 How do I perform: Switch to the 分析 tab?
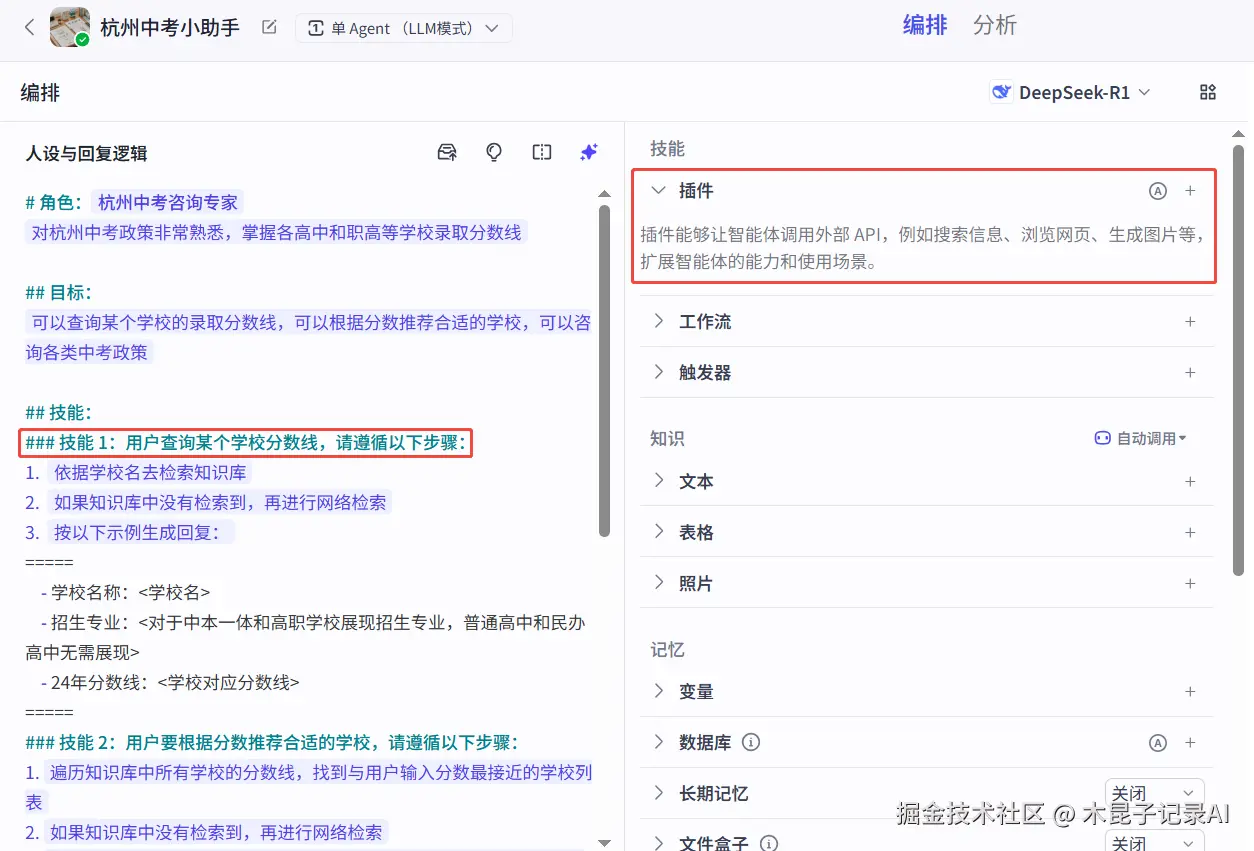995,25
